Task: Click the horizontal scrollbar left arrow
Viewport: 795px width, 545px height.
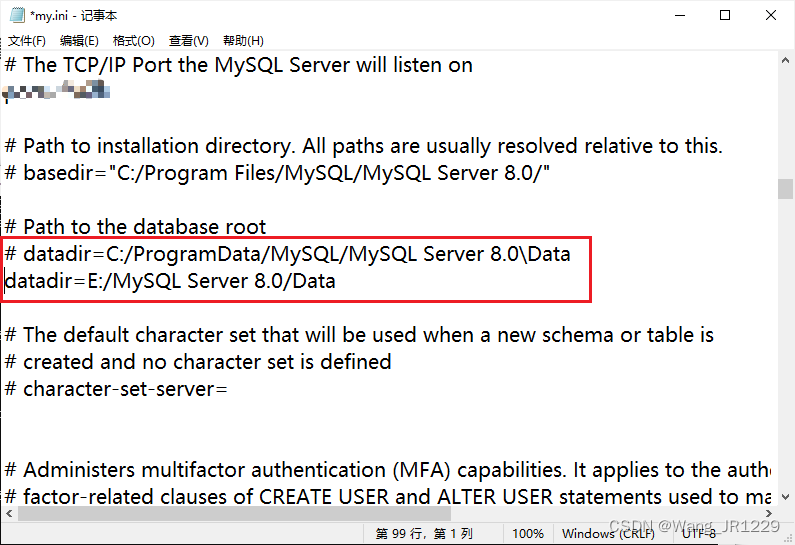Action: [10, 513]
